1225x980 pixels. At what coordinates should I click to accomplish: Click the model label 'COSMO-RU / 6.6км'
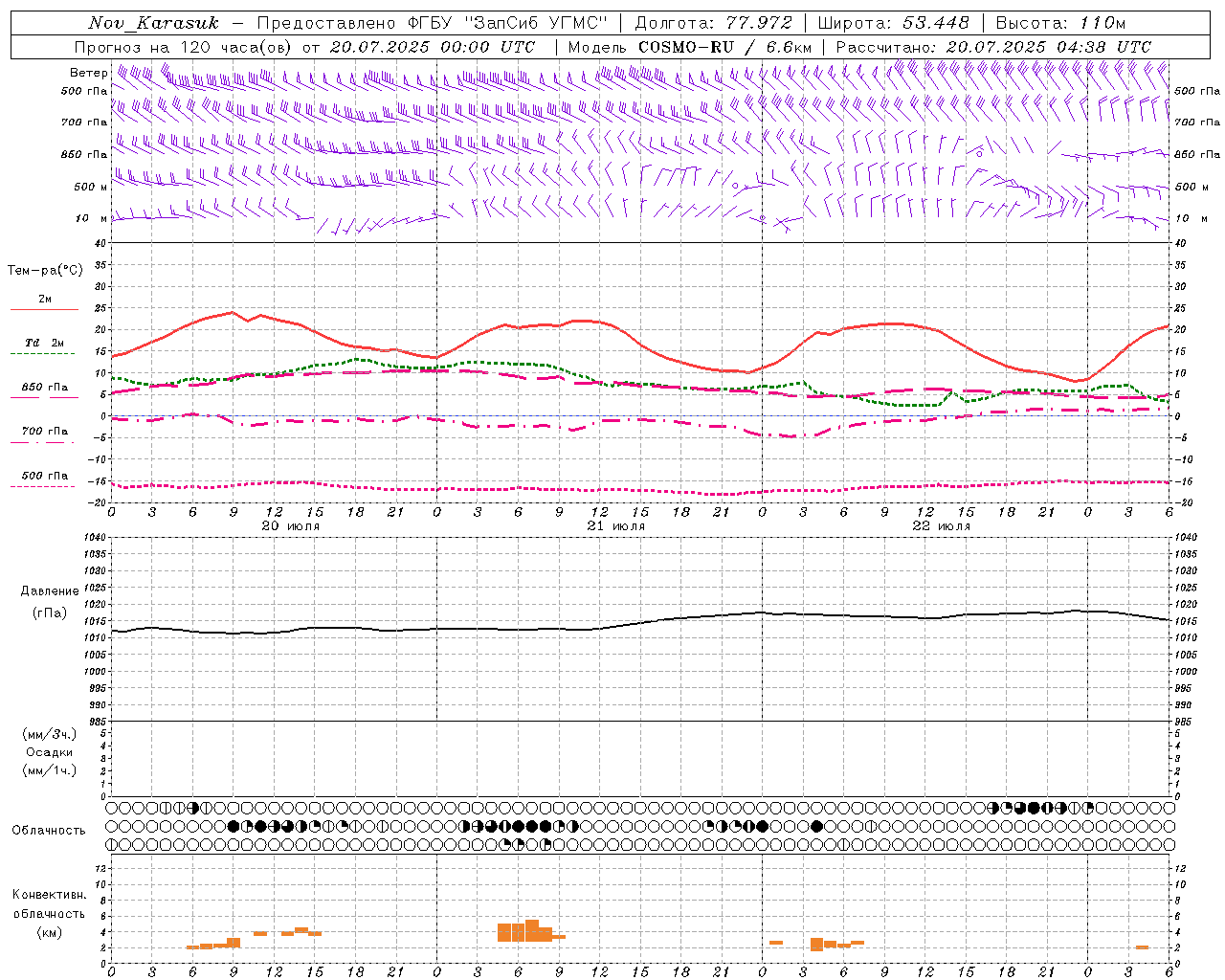click(x=724, y=46)
